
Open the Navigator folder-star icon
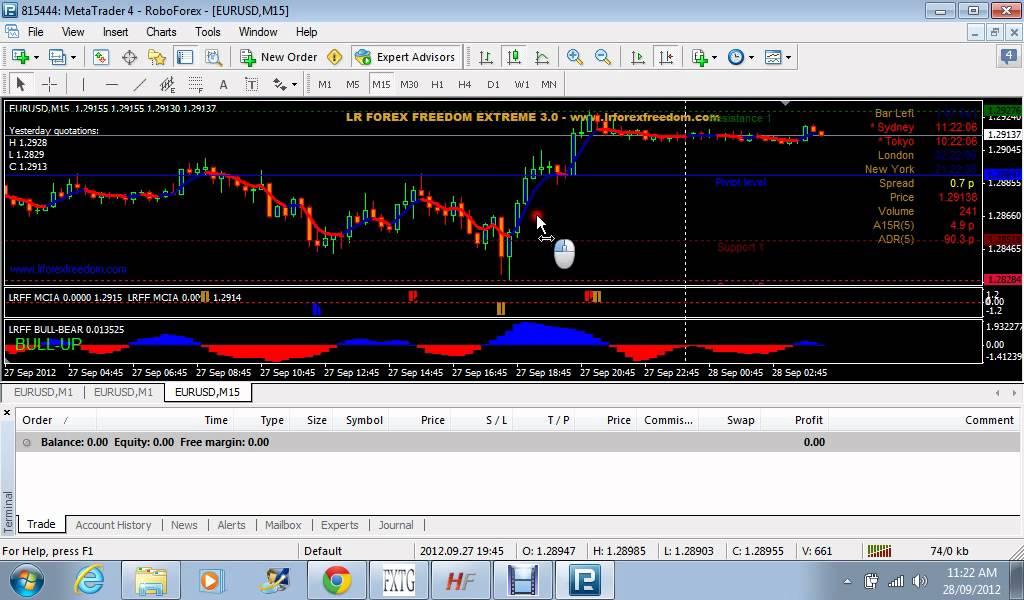pos(157,57)
